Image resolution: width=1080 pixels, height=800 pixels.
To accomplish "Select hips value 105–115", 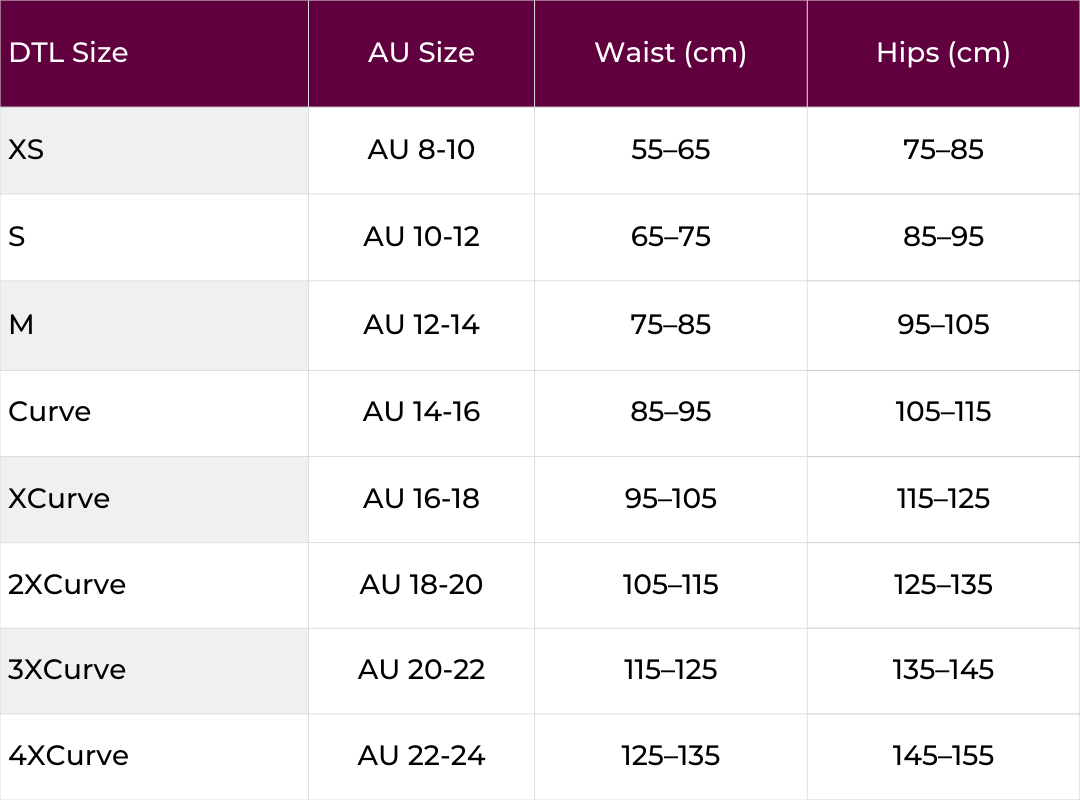I will tap(943, 412).
